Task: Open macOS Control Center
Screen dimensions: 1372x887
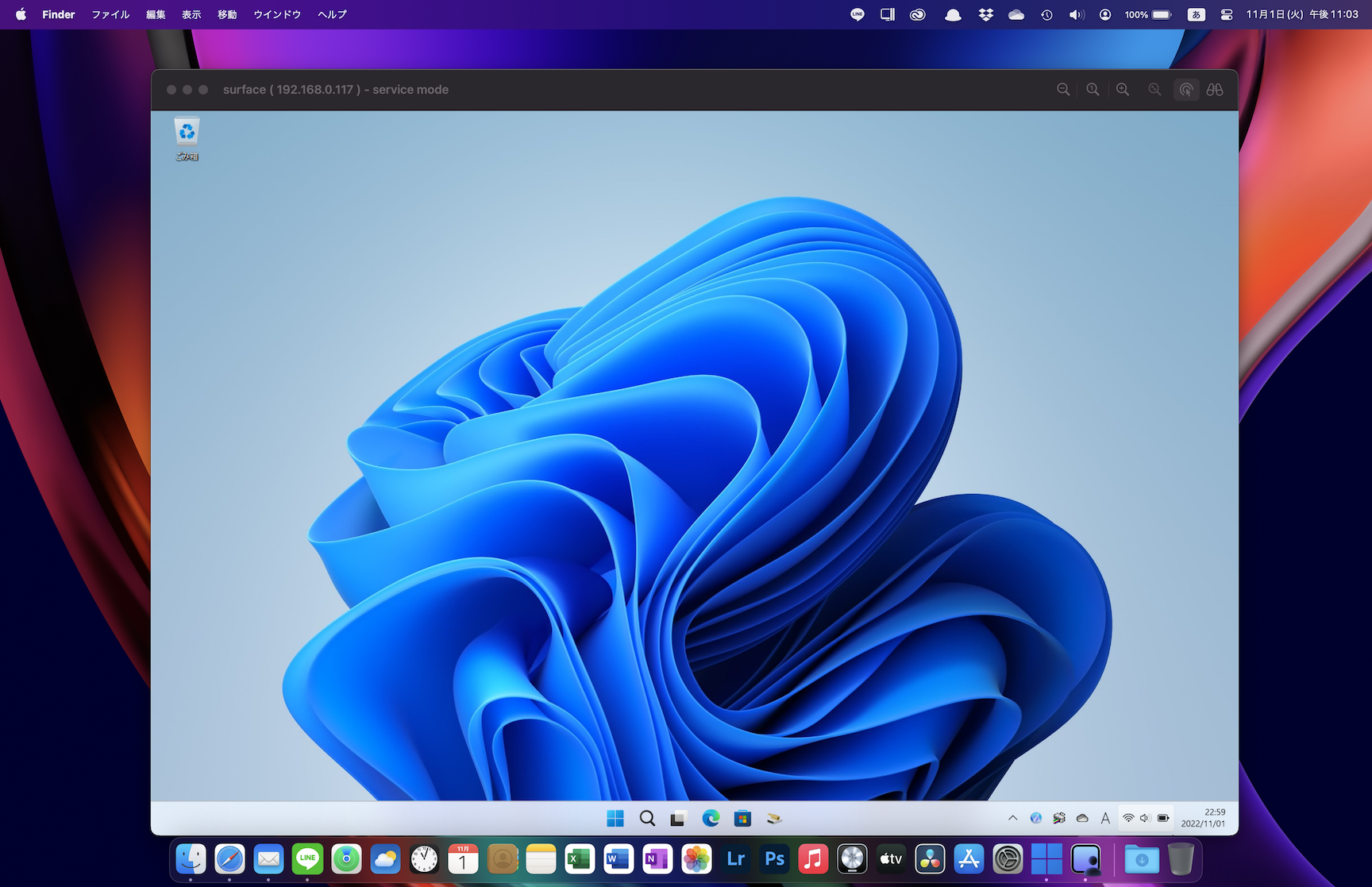Action: click(1227, 14)
